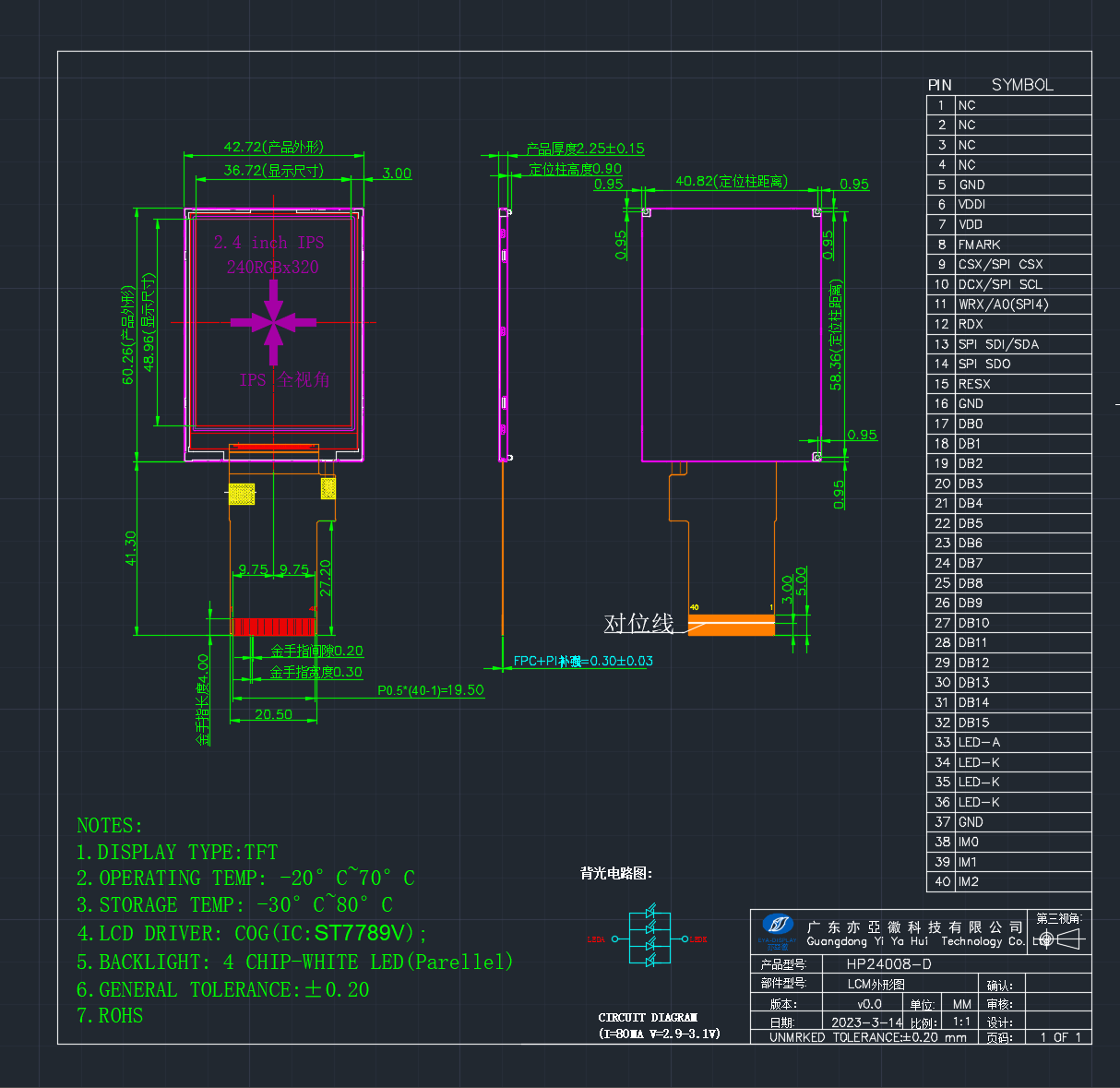The width and height of the screenshot is (1120, 1088).
Task: Click the '金手指宽度0.30' annotation
Action: click(x=316, y=673)
